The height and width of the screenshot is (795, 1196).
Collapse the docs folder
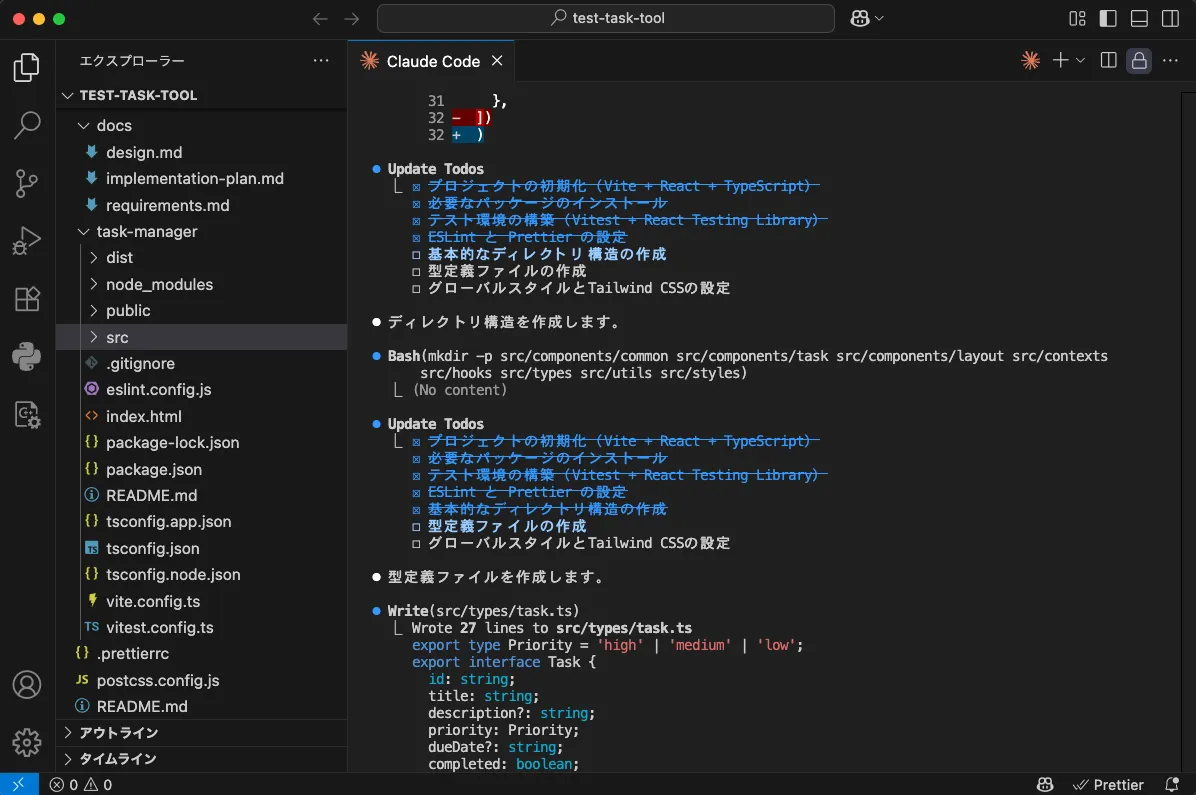[x=114, y=125]
